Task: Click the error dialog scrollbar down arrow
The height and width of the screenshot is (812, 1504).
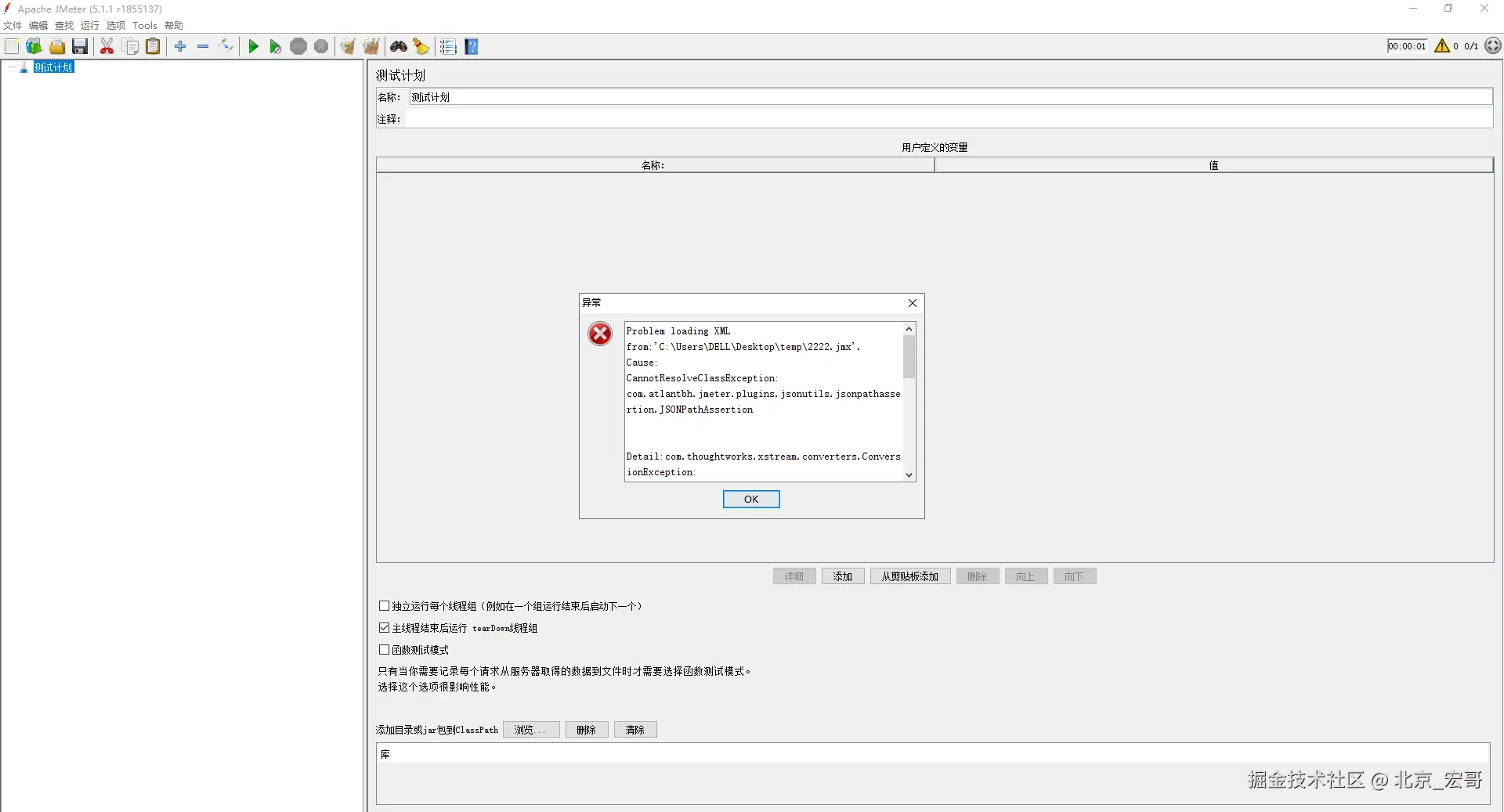Action: [x=909, y=475]
